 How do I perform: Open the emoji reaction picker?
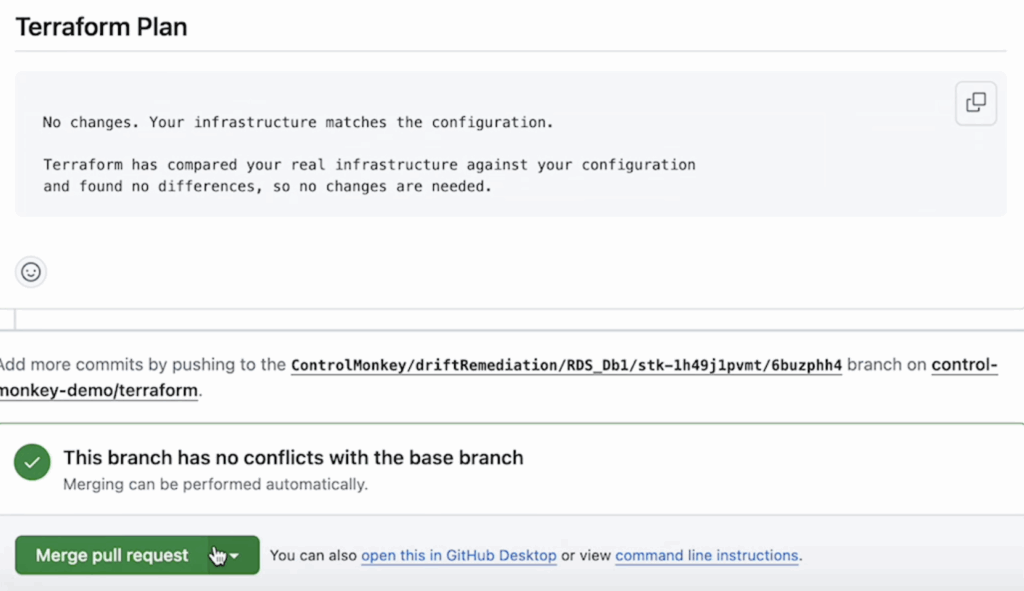point(31,271)
